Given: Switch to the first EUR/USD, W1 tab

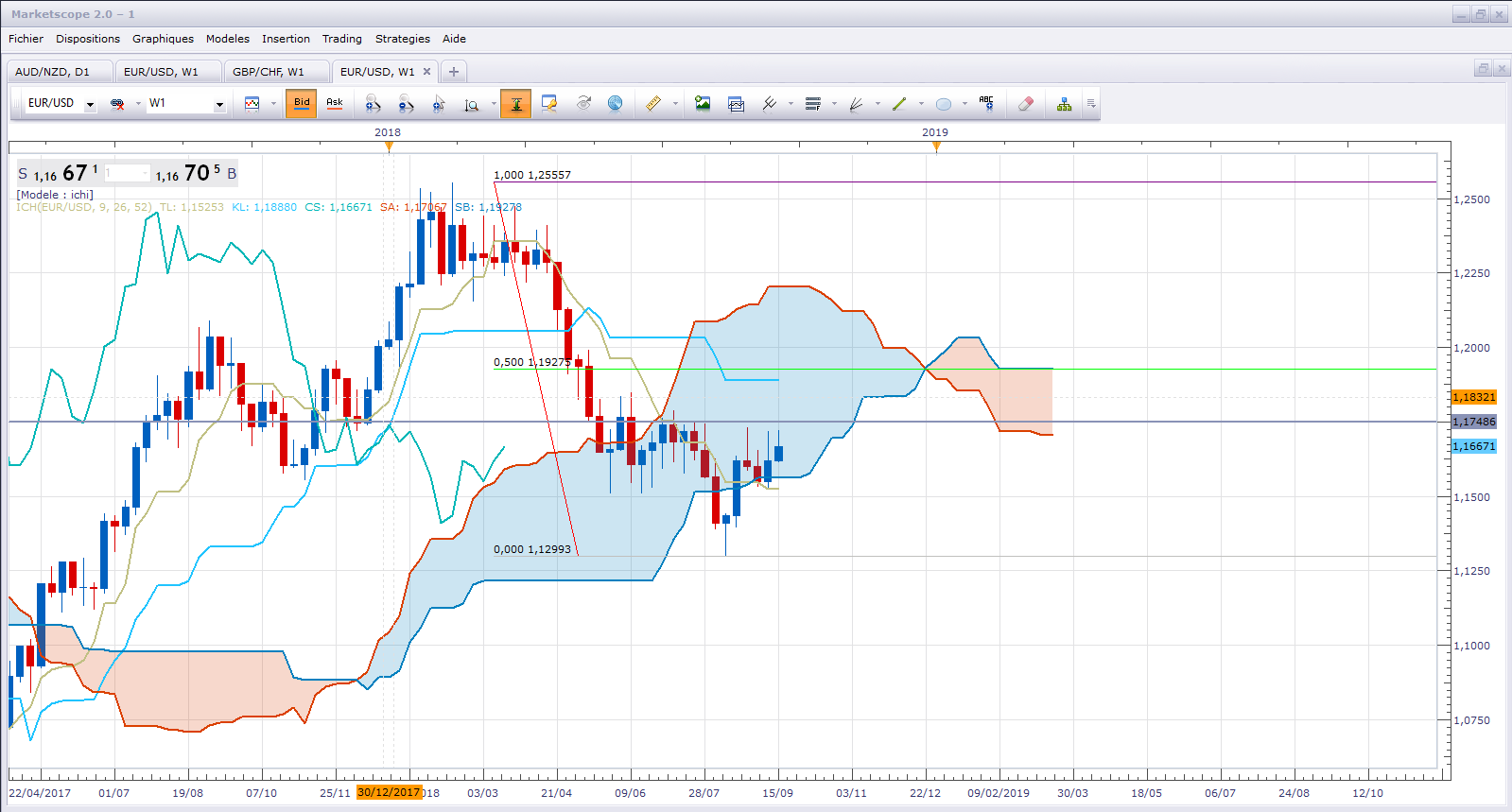Looking at the screenshot, I should 168,72.
